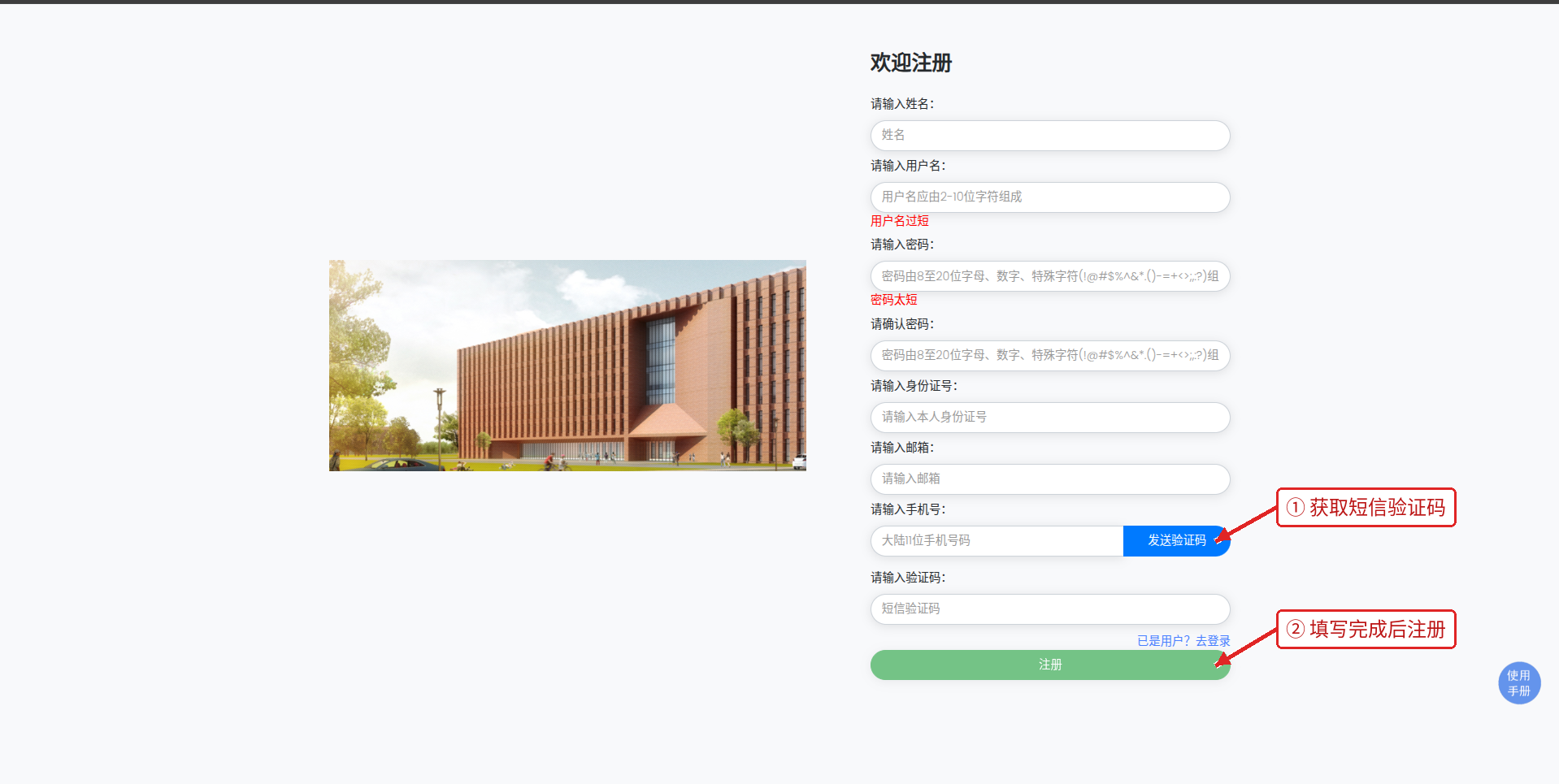1559x784 pixels.
Task: Click the green 注册 register button
Action: pyautogui.click(x=1050, y=665)
